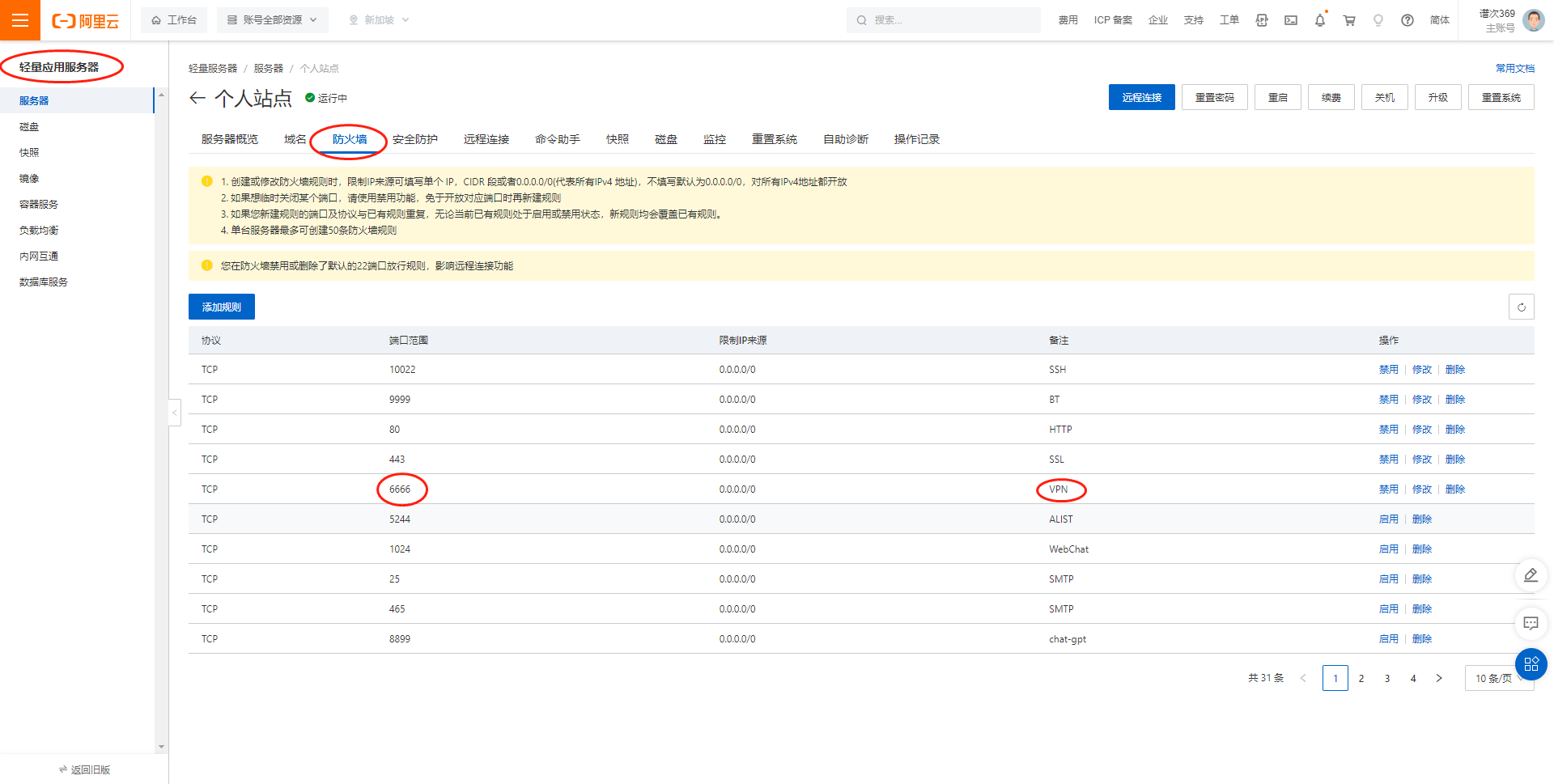The height and width of the screenshot is (784, 1554).
Task: Open the API tools icon in header
Action: [1262, 20]
